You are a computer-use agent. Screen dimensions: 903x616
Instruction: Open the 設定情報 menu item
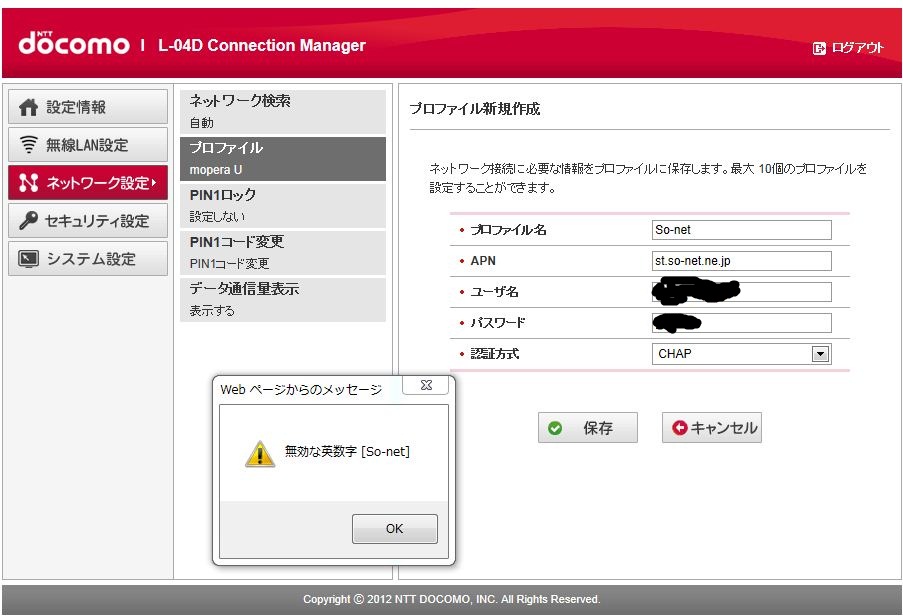[x=88, y=107]
